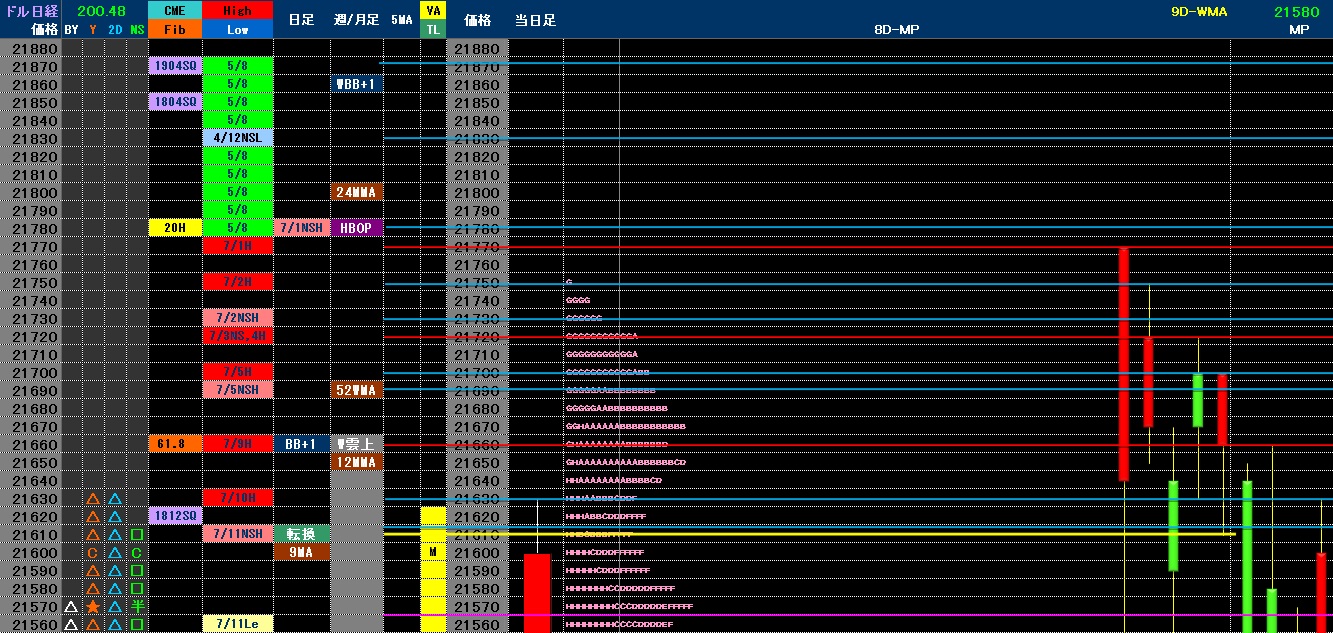
Task: Click the 8D-MP header label
Action: pyautogui.click(x=896, y=30)
